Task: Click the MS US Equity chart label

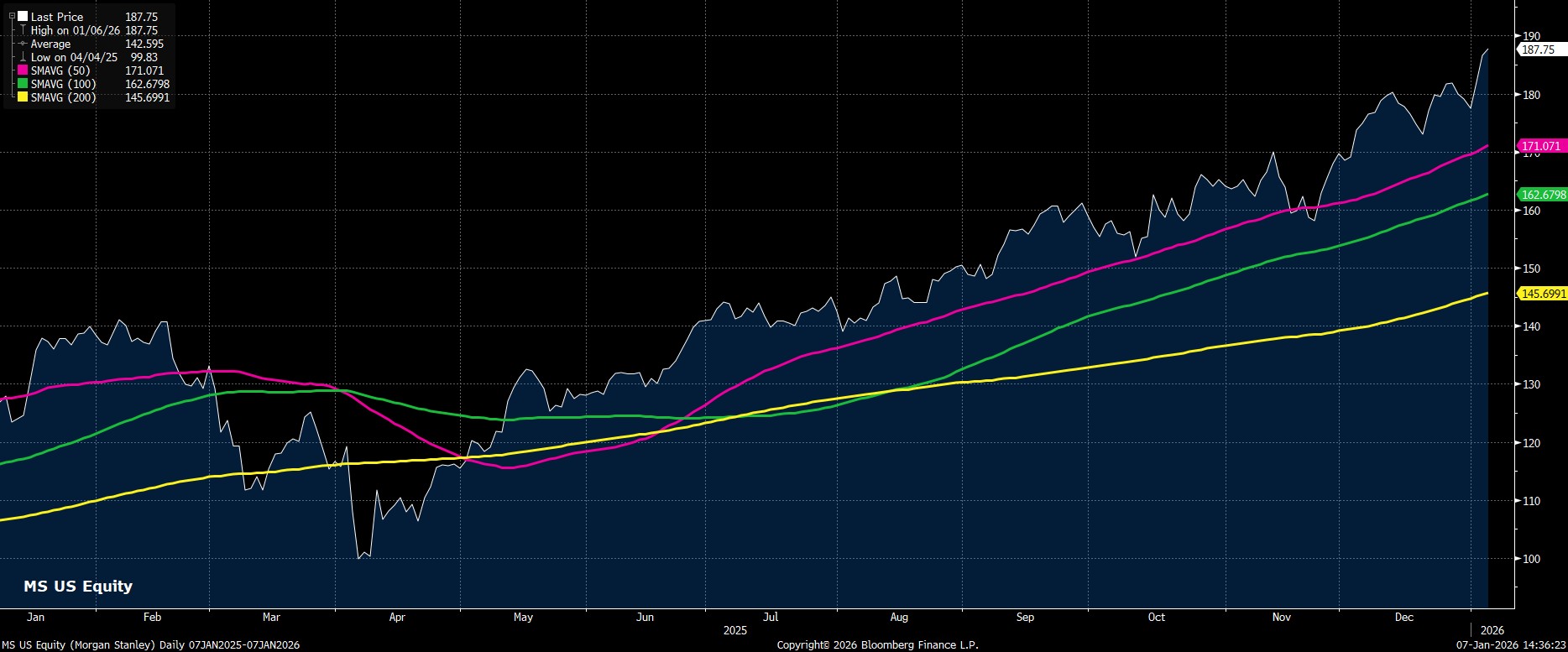Action: coord(78,586)
